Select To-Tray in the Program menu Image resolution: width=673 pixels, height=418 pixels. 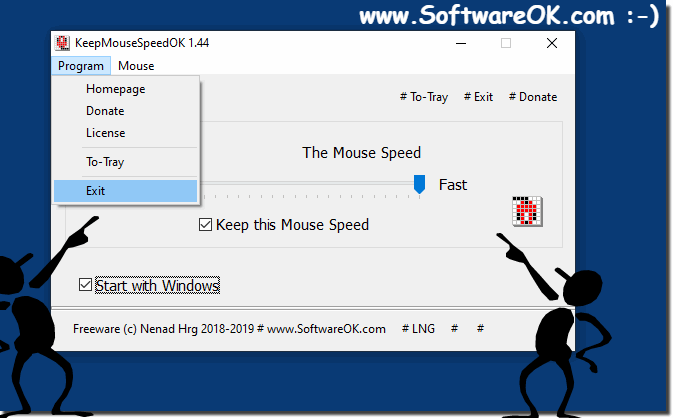[x=125, y=162]
